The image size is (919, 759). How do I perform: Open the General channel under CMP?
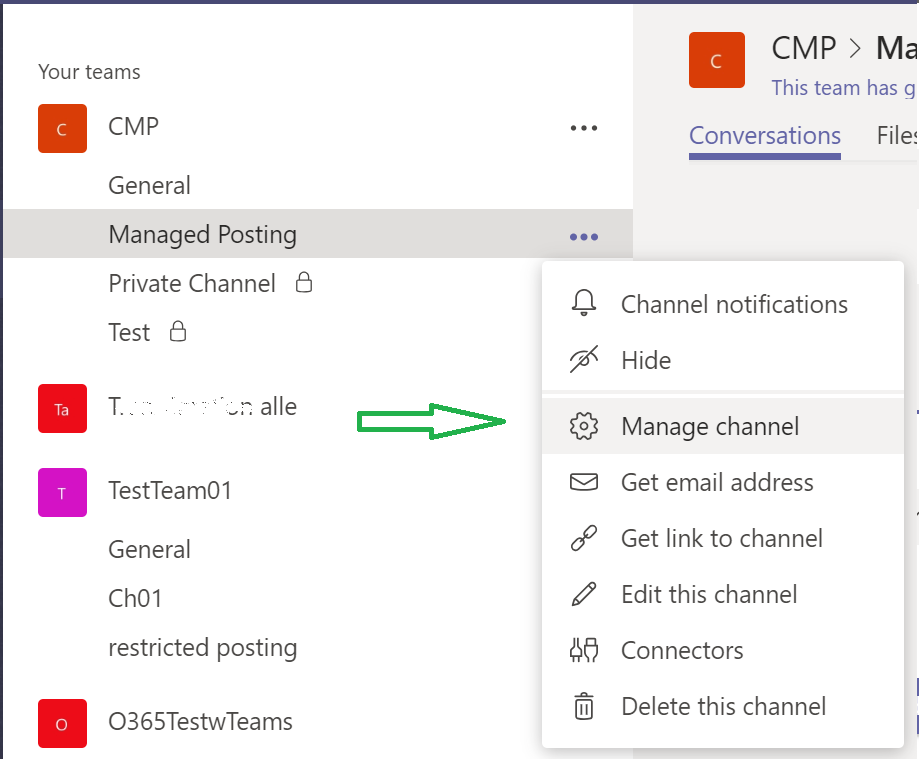tap(149, 185)
